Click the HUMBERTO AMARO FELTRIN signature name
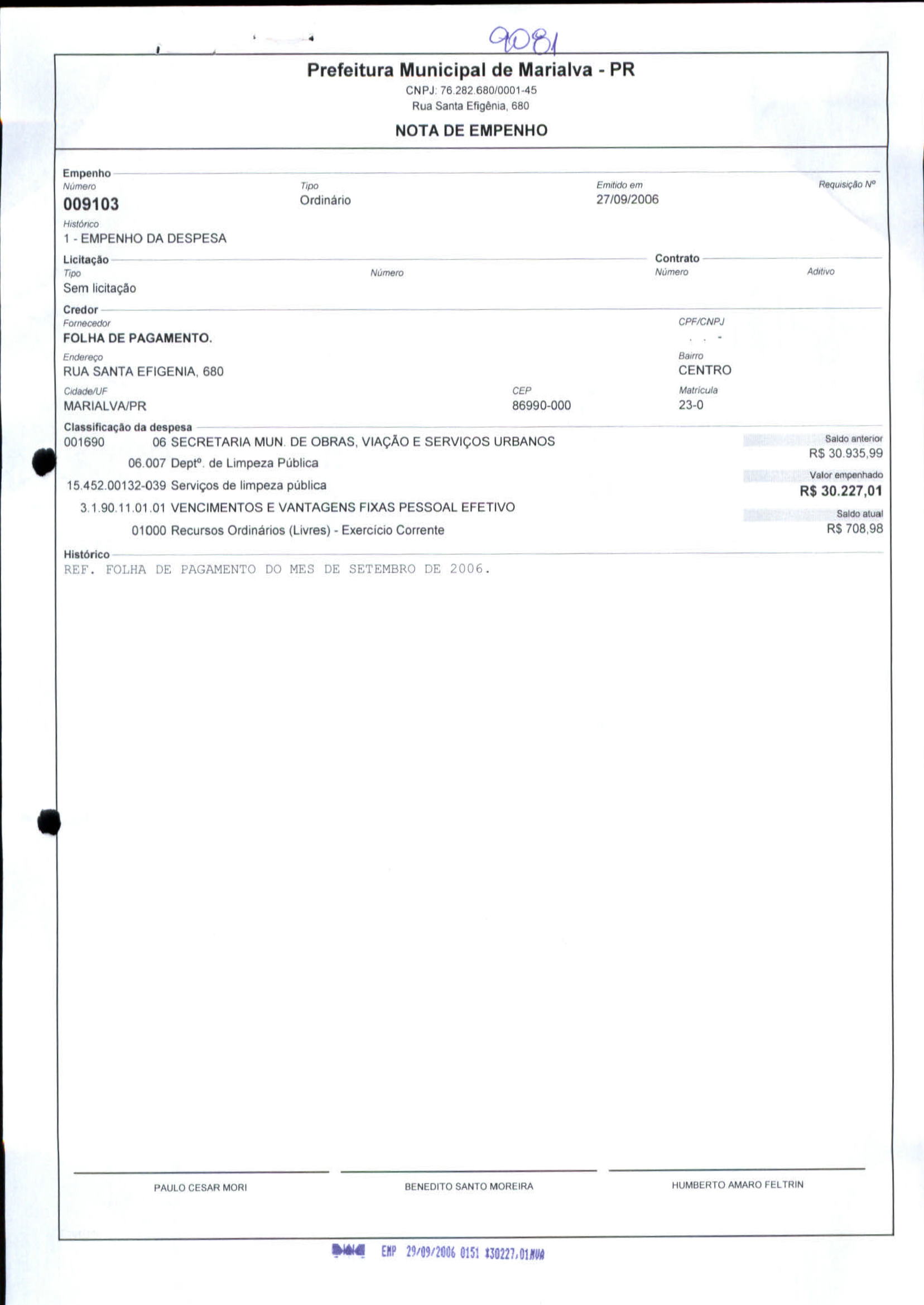The height and width of the screenshot is (1305, 924). click(738, 1185)
